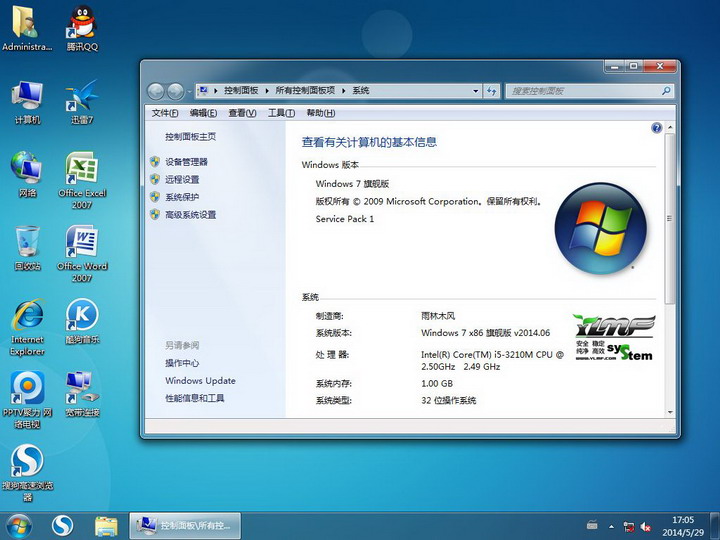This screenshot has width=720, height=540.
Task: Select the 计算机 desktop icon
Action: coord(27,102)
